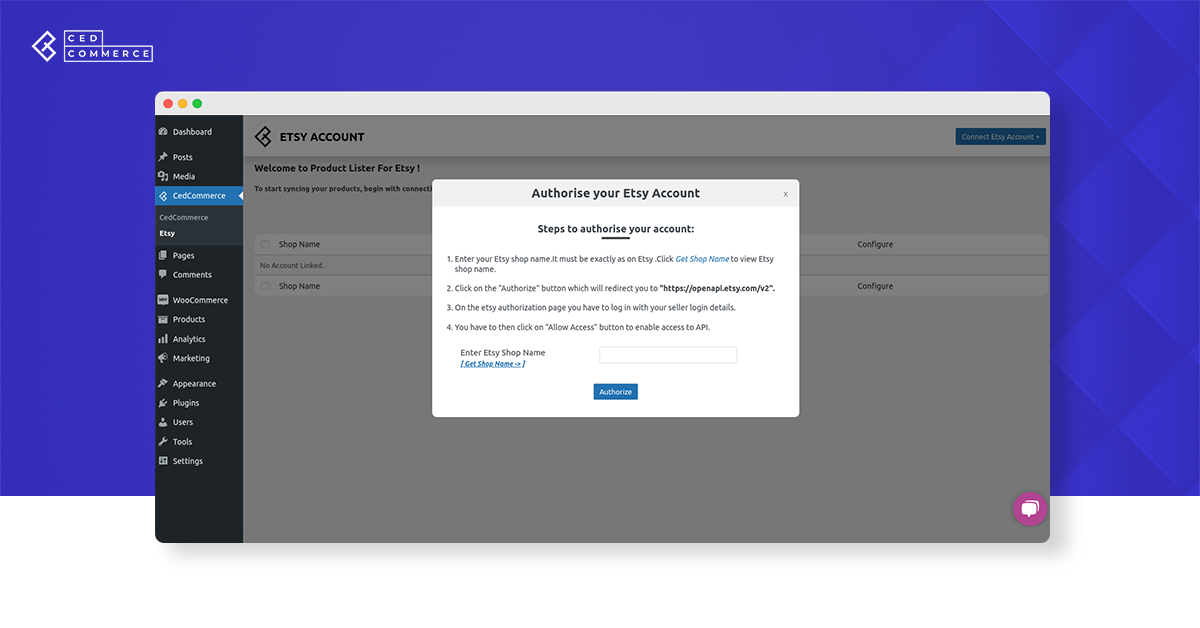Screen dimensions: 1200x628
Task: Click the Tools wrench icon
Action: [x=163, y=442]
